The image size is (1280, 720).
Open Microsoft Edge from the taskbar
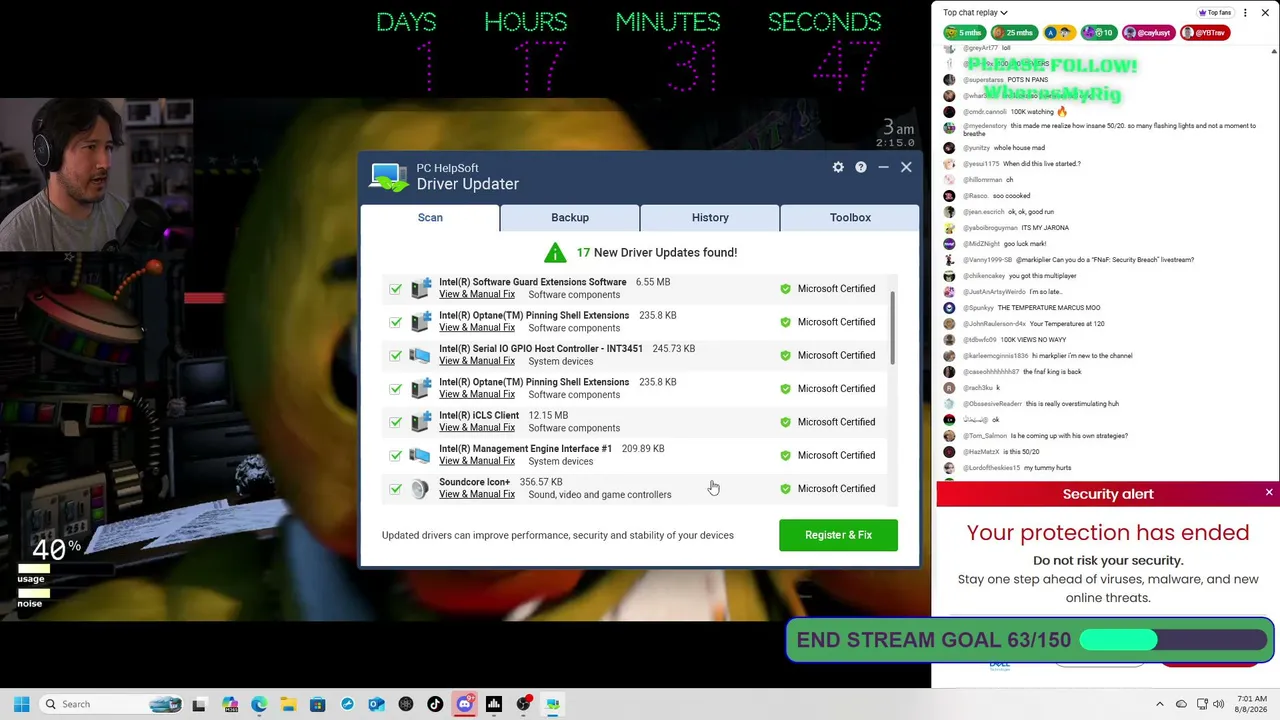pyautogui.click(x=259, y=704)
